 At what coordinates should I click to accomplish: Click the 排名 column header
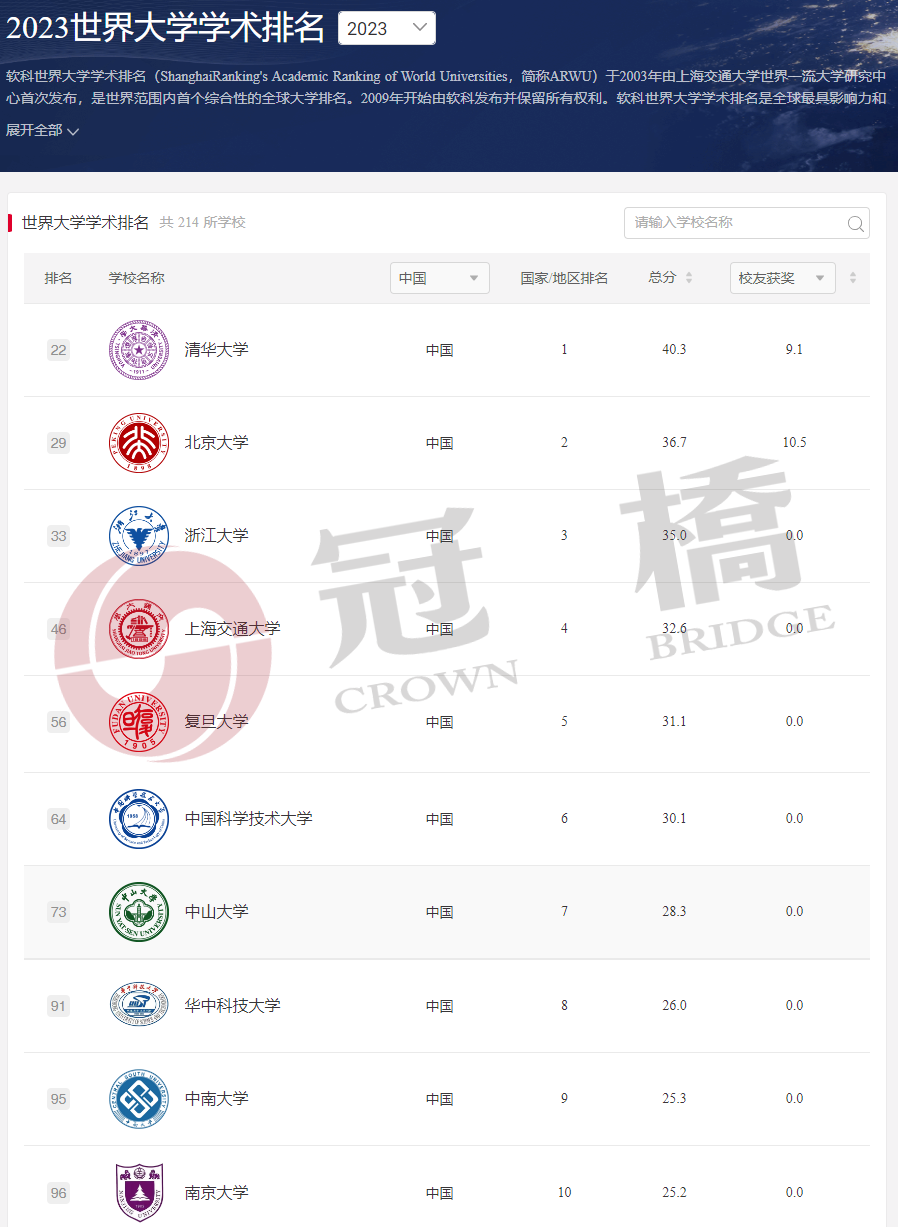[59, 278]
